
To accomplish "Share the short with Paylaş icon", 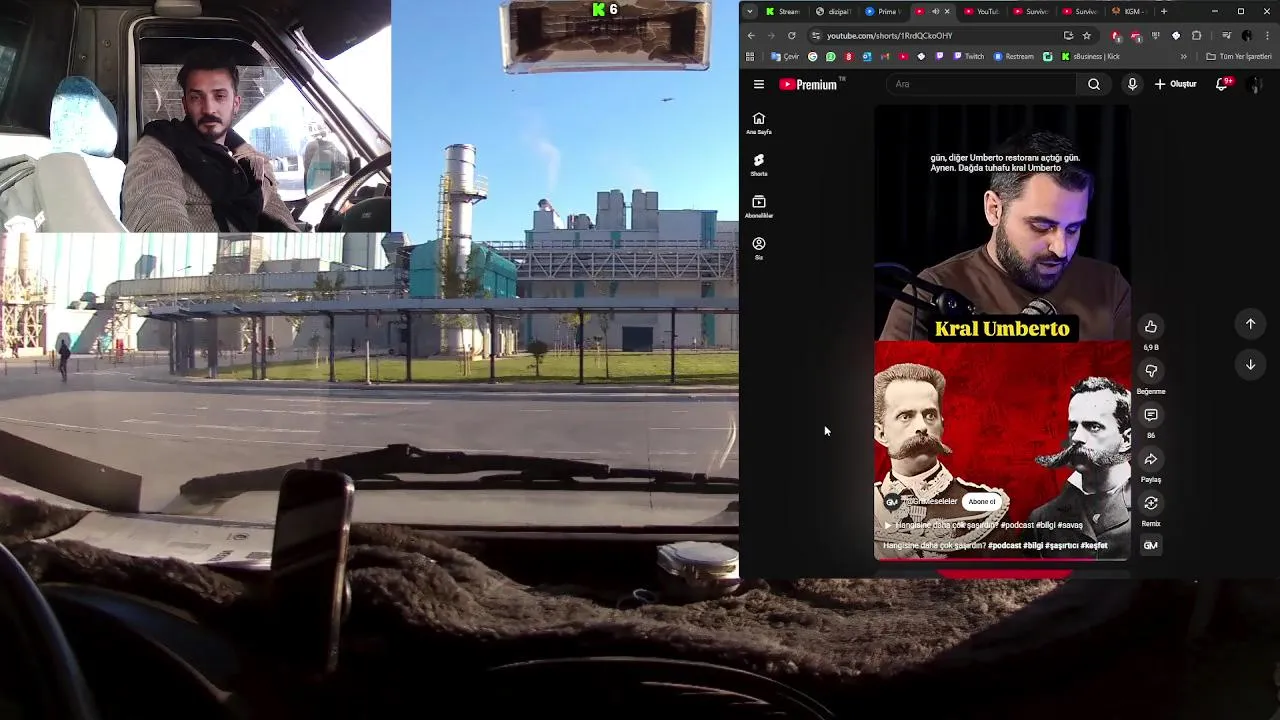I will 1151,459.
